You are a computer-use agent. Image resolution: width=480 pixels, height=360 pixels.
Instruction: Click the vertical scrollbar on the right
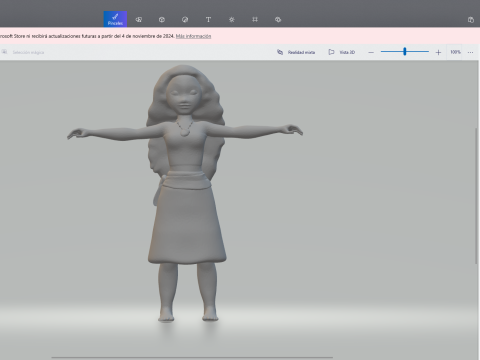tap(476, 196)
